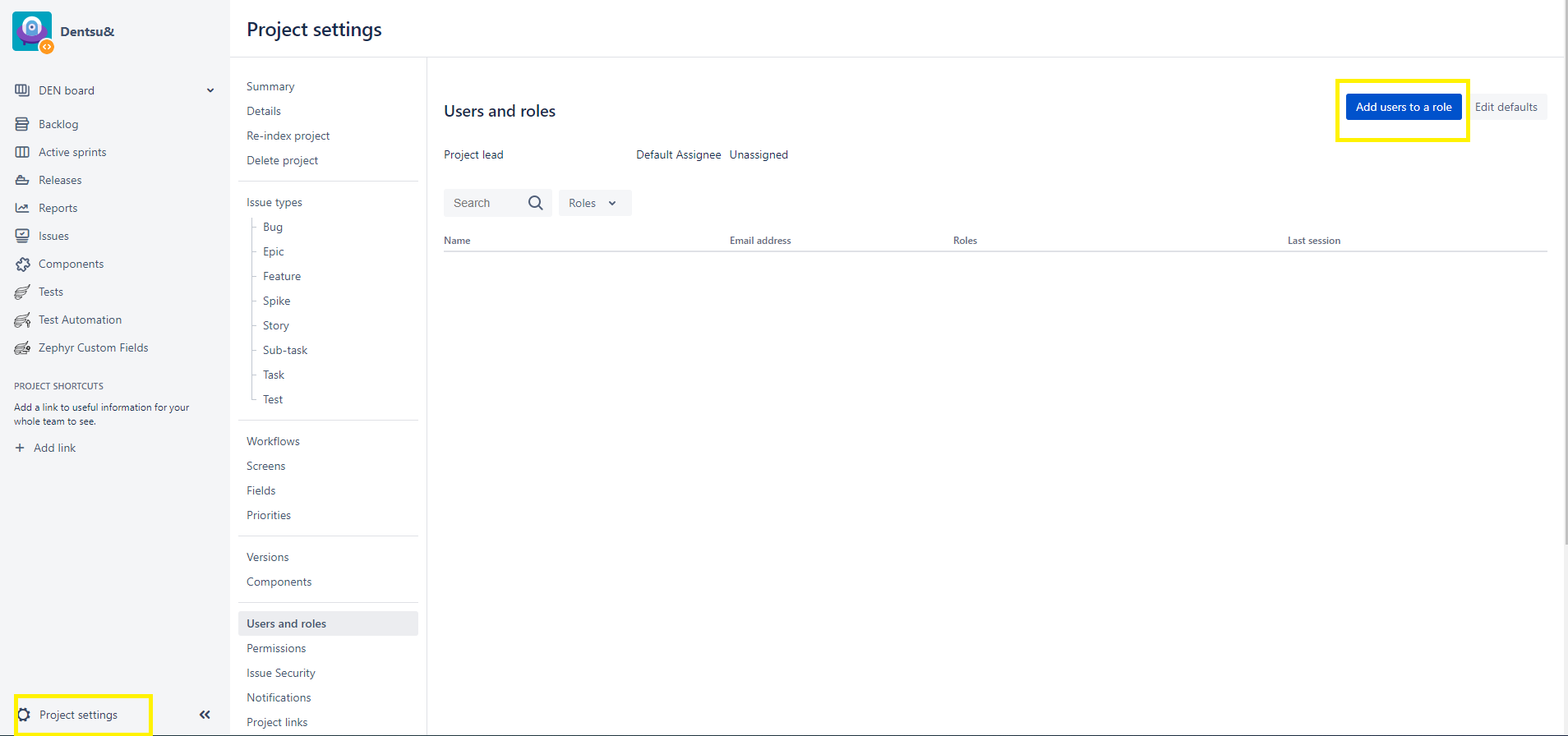Click the Test Automation icon
This screenshot has height=736, width=1568.
pos(22,320)
